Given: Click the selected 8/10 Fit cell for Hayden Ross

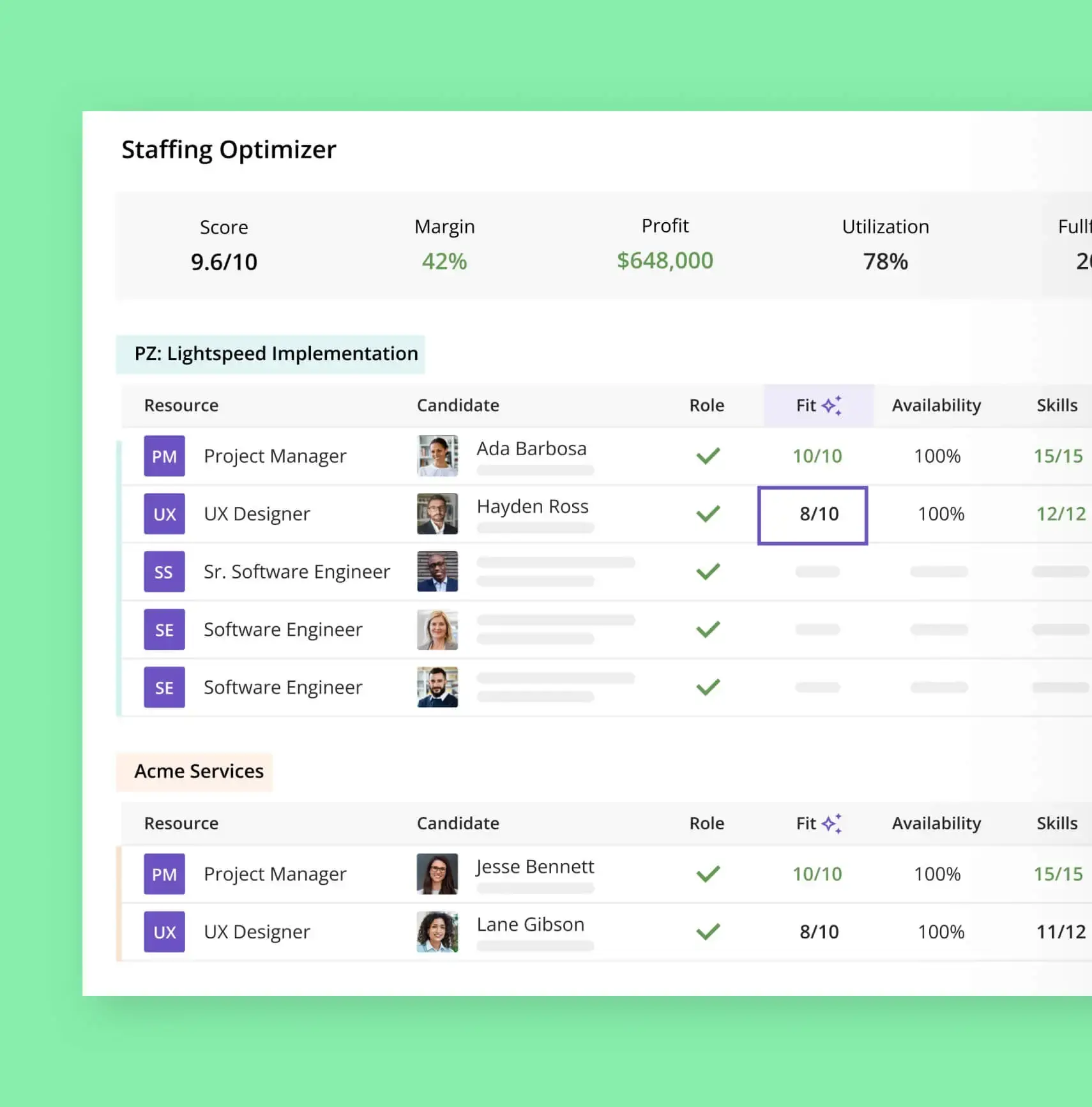Looking at the screenshot, I should 812,514.
